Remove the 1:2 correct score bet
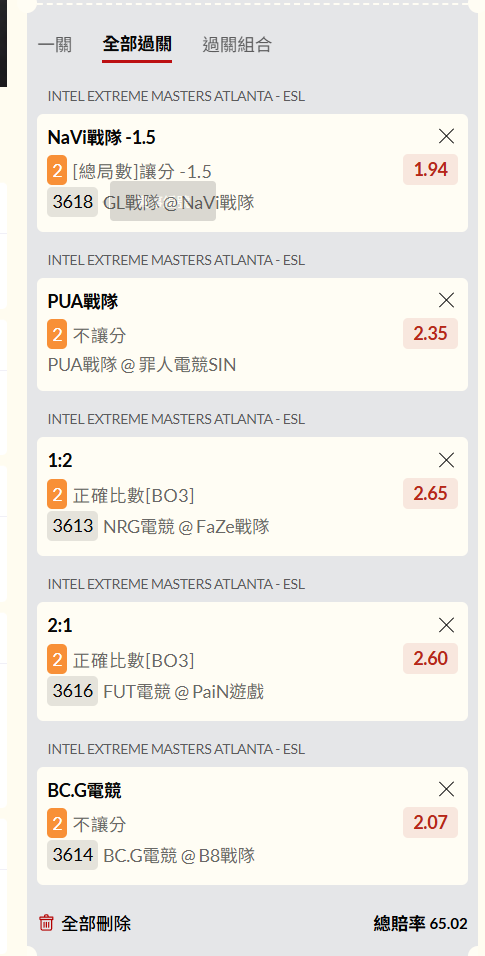The image size is (485, 956). tap(447, 460)
